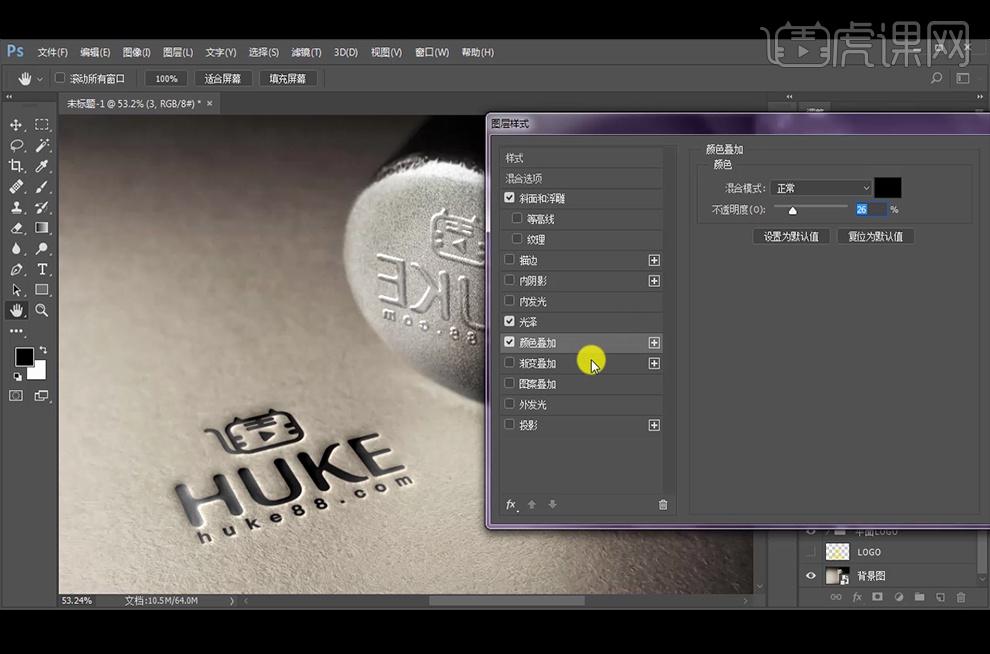Add another 内阴影 effect with plus
This screenshot has width=990, height=654.
click(654, 281)
